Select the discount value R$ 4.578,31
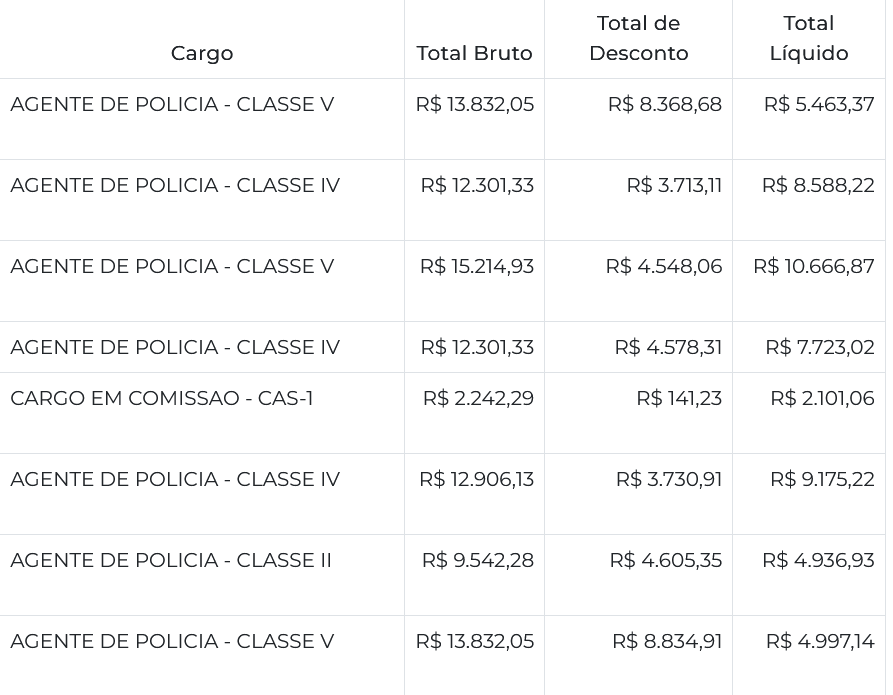The image size is (893, 695). pos(668,347)
